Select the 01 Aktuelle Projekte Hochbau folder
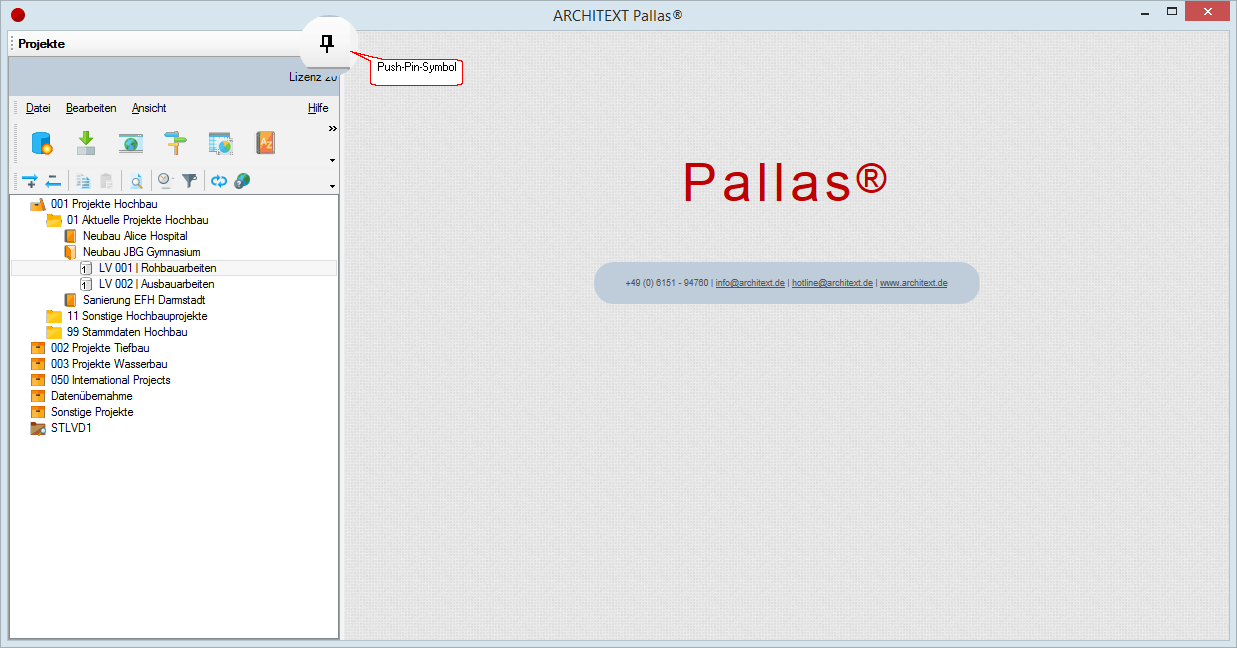Viewport: 1237px width, 648px height. (138, 220)
